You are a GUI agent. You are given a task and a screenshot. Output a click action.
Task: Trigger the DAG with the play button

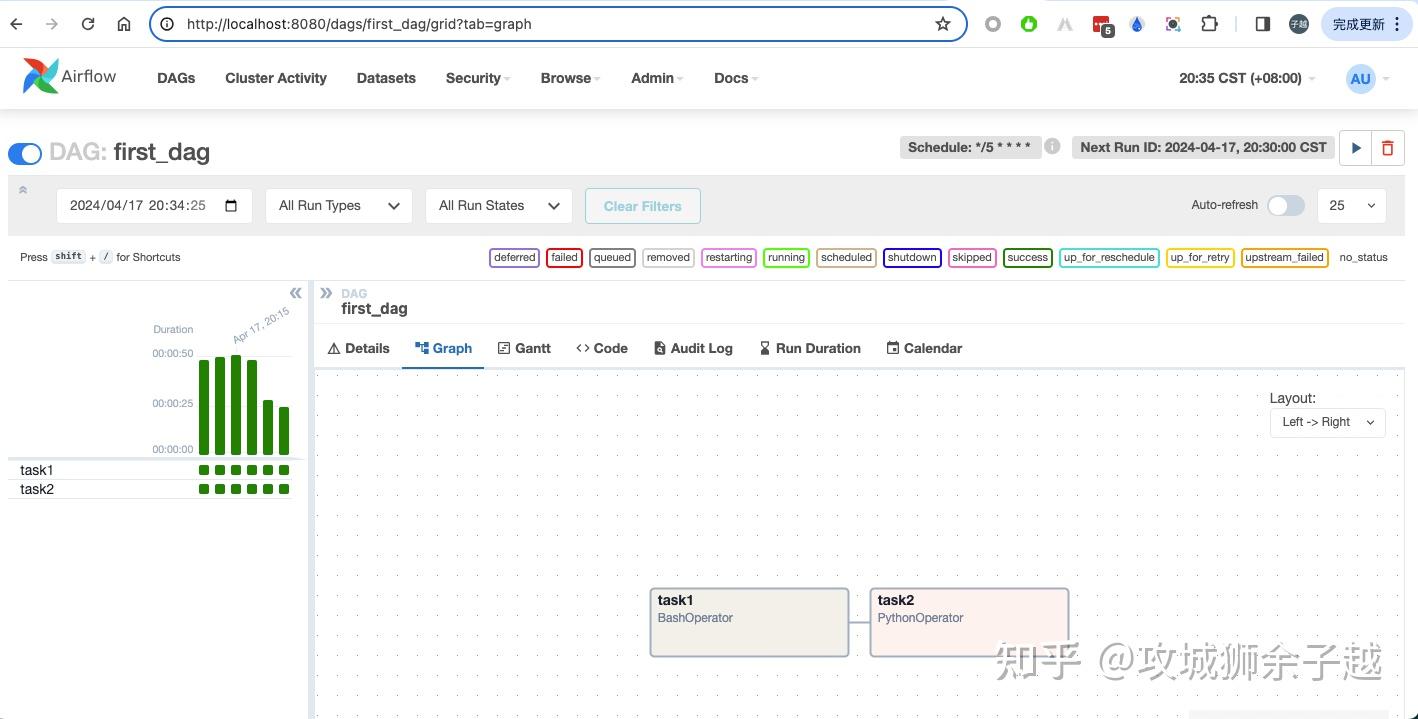click(x=1355, y=147)
